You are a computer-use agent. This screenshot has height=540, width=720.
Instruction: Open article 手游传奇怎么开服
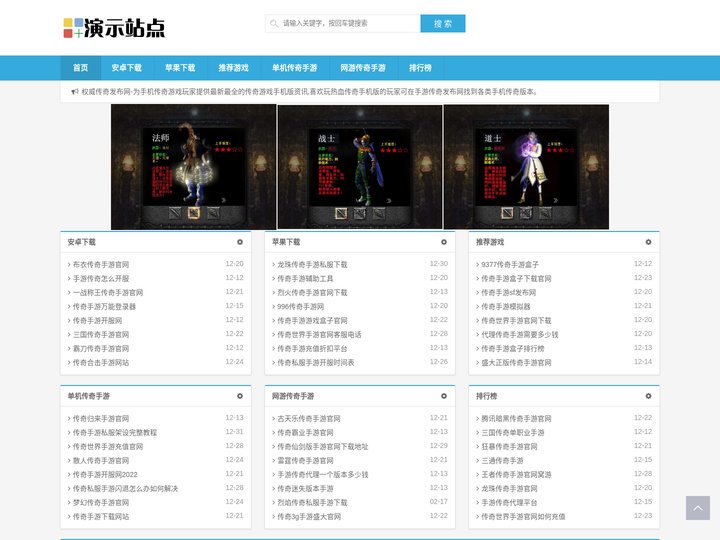click(x=101, y=279)
